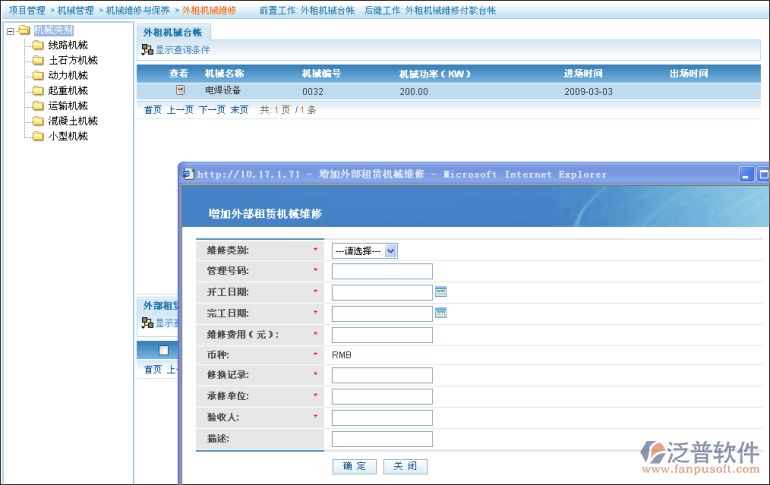Click the 管理号码 input field
This screenshot has height=485, width=770.
(x=382, y=271)
